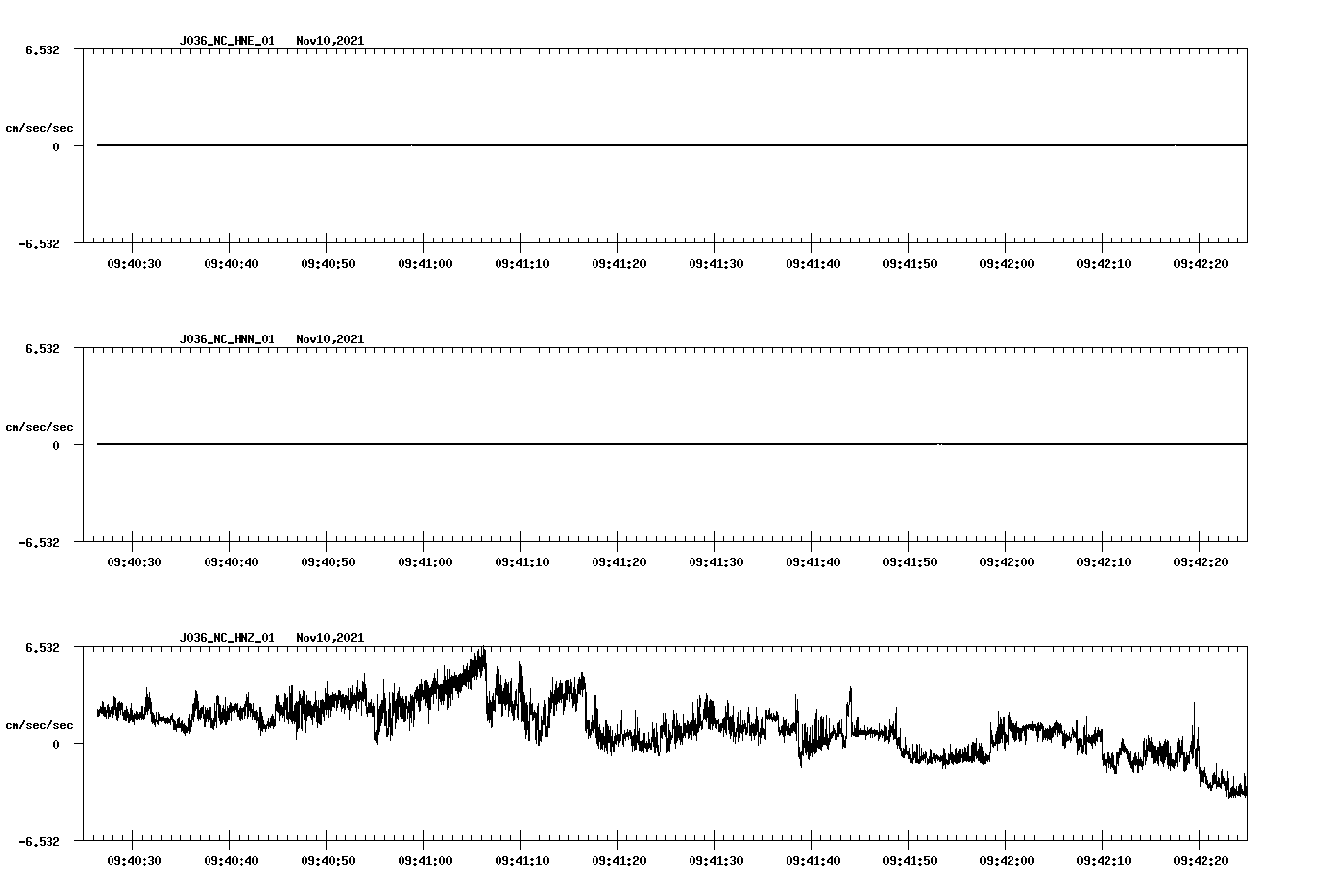Click Nov10,2021 date on HNE plot
The image size is (1317, 896).
pyautogui.click(x=330, y=41)
